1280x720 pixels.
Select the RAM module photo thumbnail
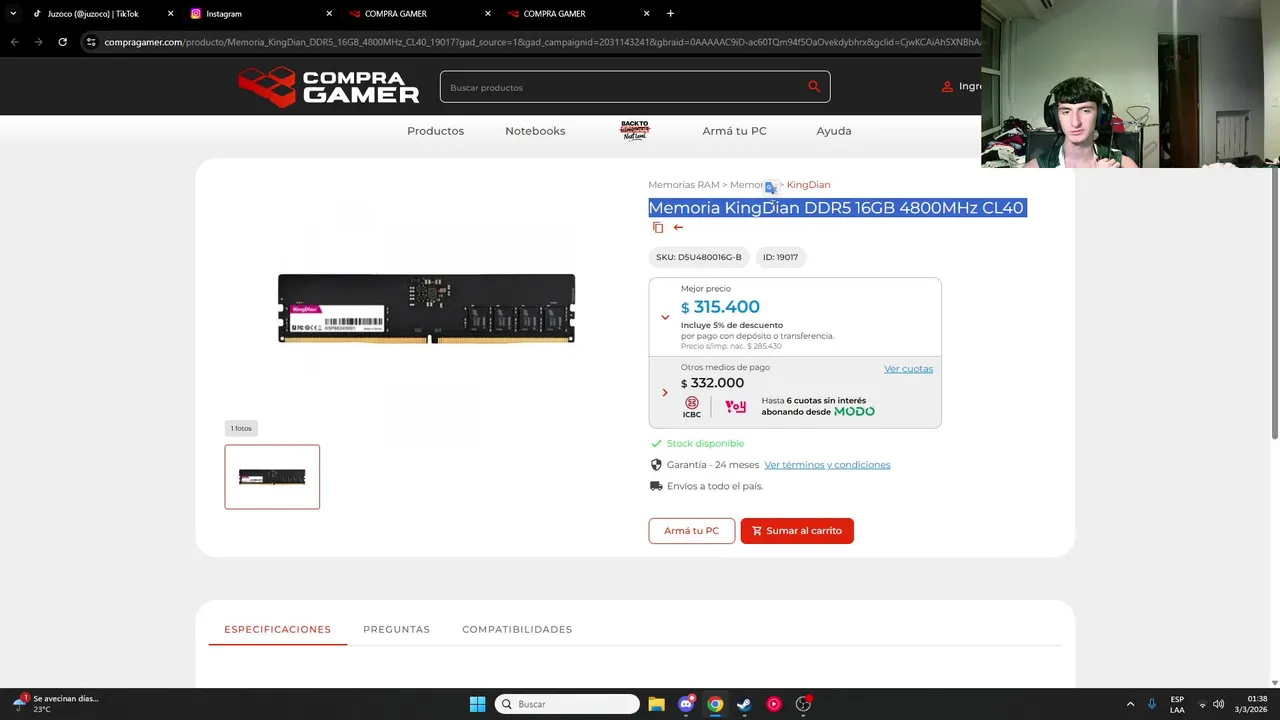coord(272,477)
